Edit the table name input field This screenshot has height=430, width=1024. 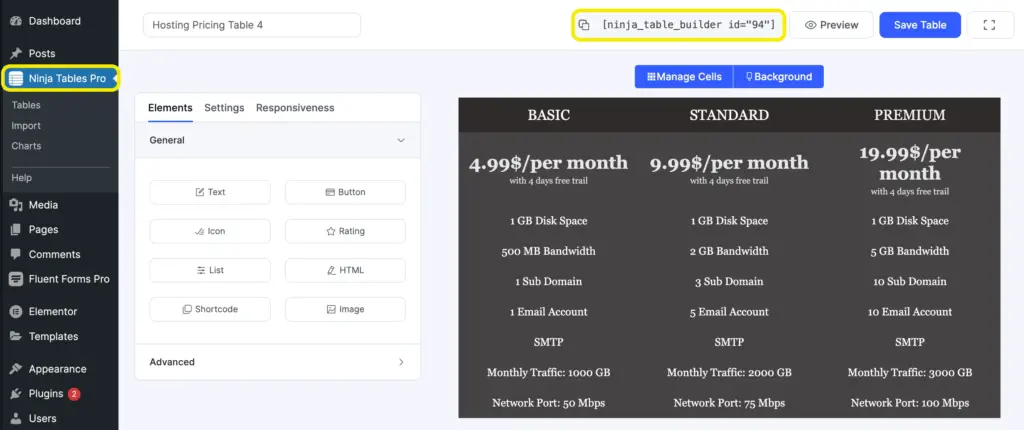252,25
